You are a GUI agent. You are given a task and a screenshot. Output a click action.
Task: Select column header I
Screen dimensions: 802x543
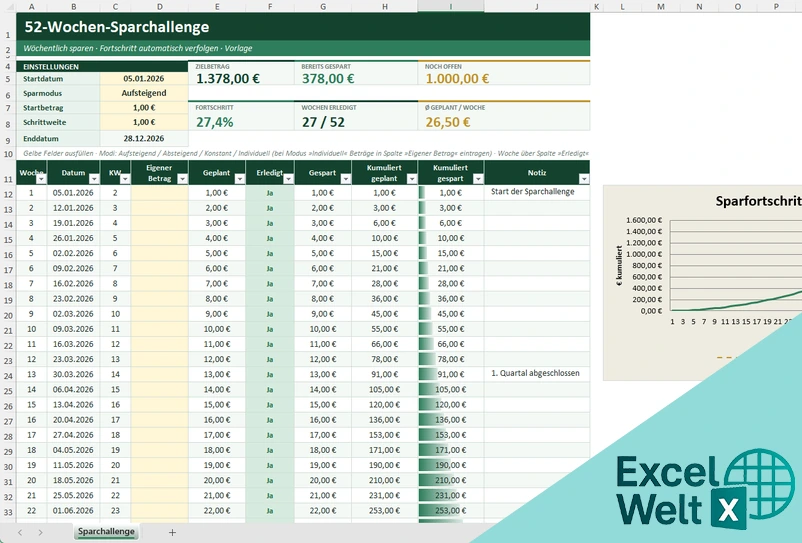(x=451, y=6)
